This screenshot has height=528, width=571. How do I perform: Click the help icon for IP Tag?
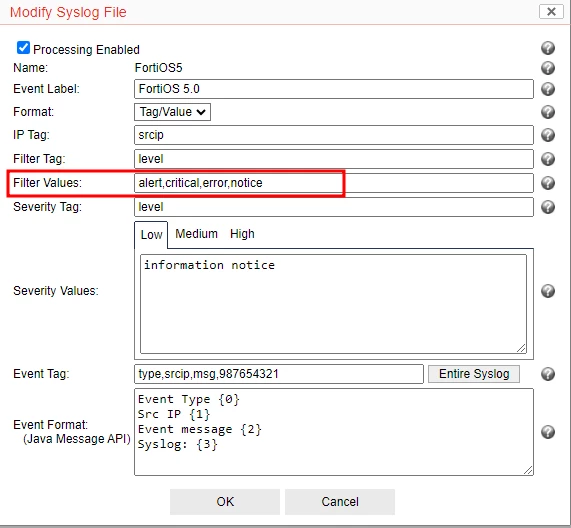tap(548, 135)
